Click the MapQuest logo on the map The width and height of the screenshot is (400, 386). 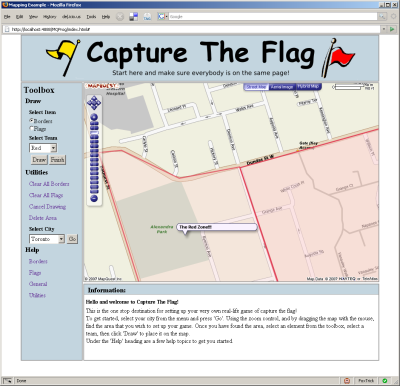point(101,86)
